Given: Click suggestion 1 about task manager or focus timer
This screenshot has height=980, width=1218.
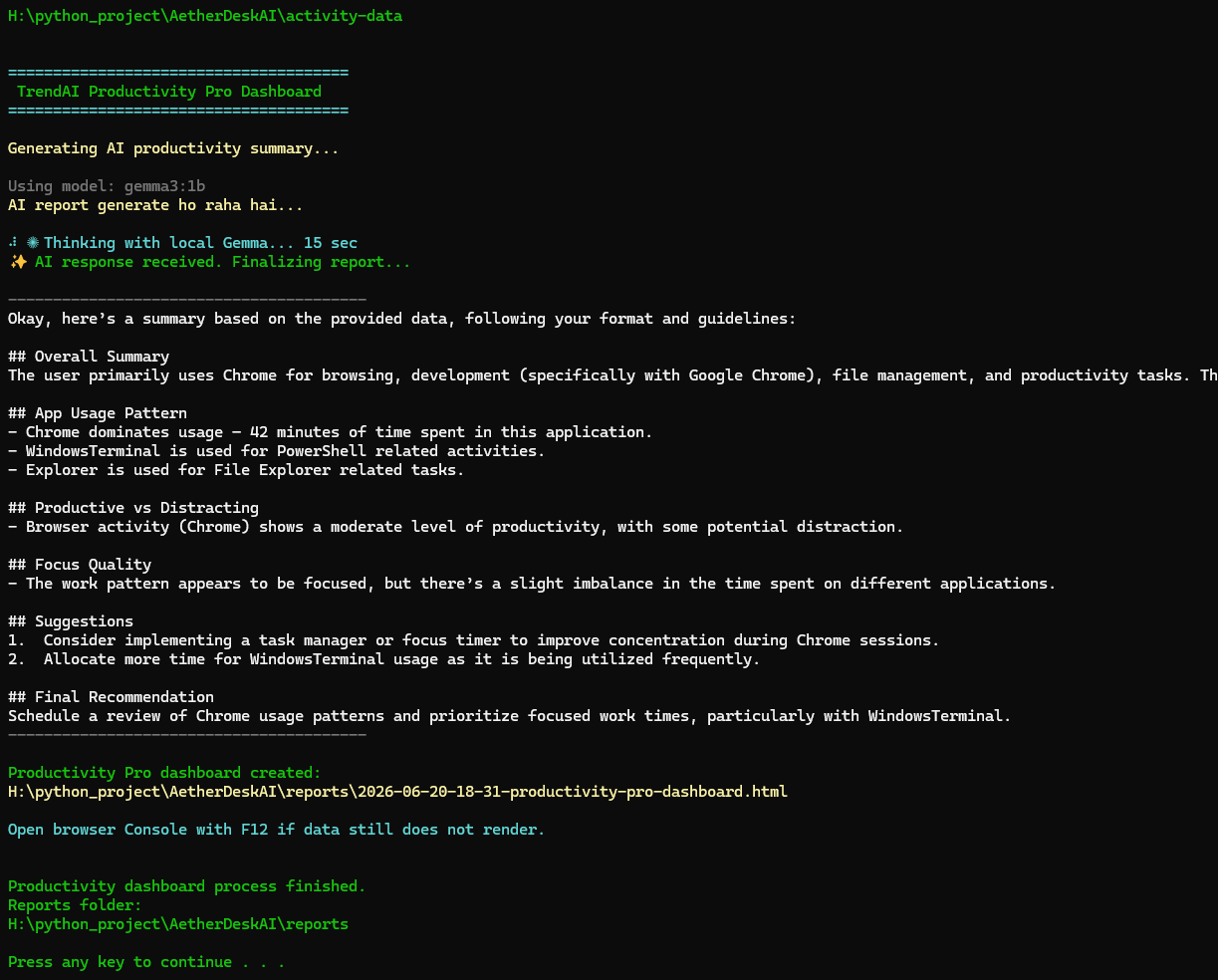Looking at the screenshot, I should coord(474,640).
